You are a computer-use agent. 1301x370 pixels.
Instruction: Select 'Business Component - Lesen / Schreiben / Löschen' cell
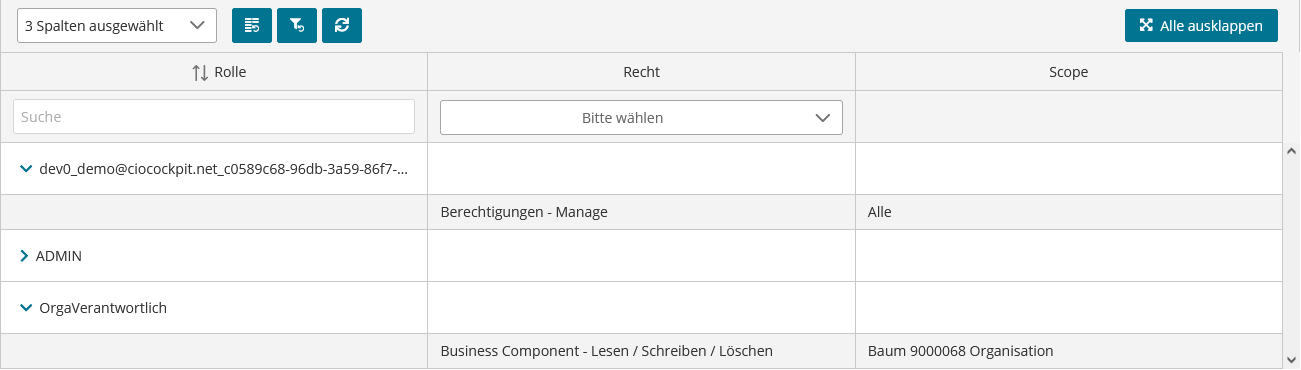[x=641, y=351]
